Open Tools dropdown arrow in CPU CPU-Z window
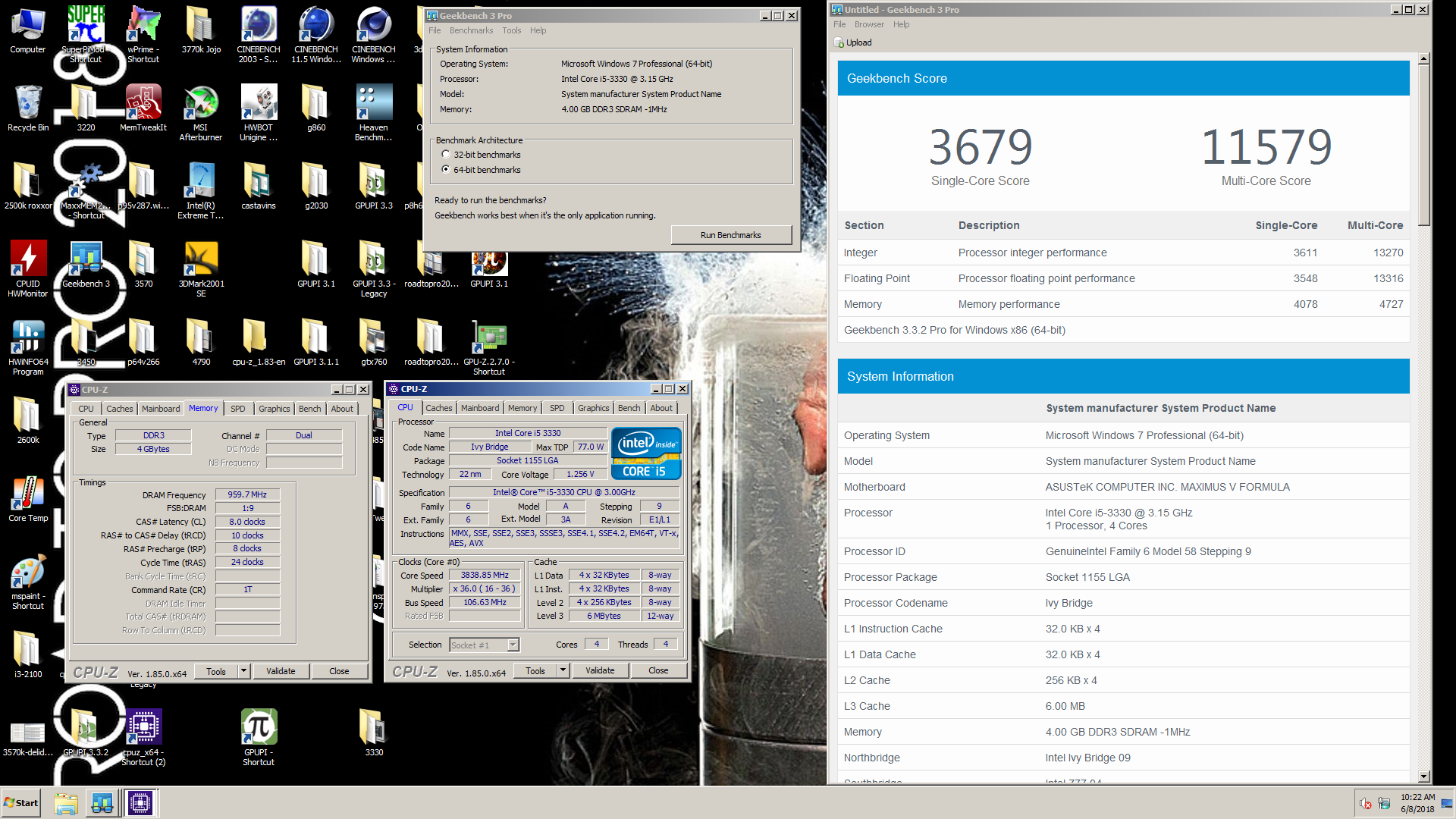The width and height of the screenshot is (1456, 819). click(x=563, y=670)
